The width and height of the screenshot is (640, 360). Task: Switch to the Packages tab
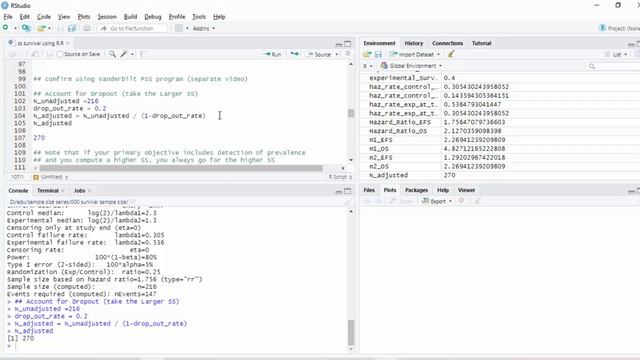pyautogui.click(x=416, y=190)
